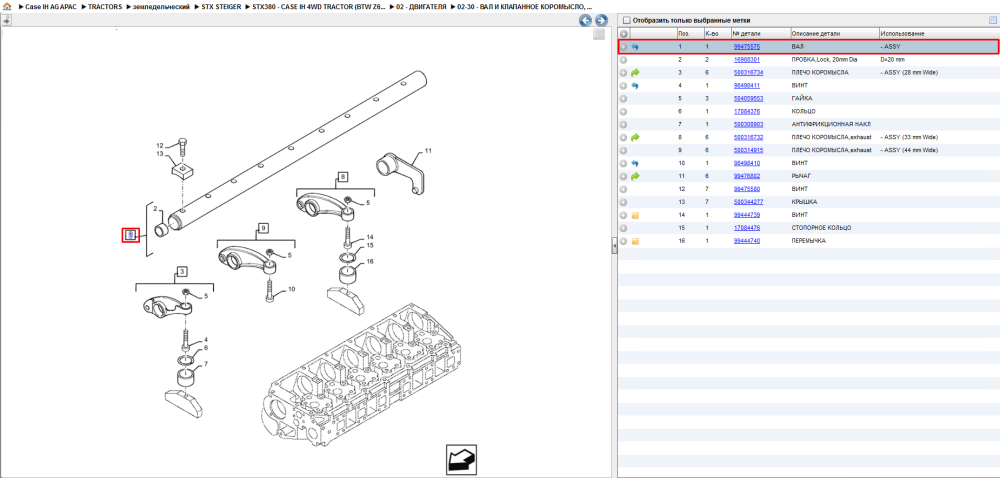The image size is (1000, 478).
Task: Click the add-all plus icon in table header
Action: 624,33
